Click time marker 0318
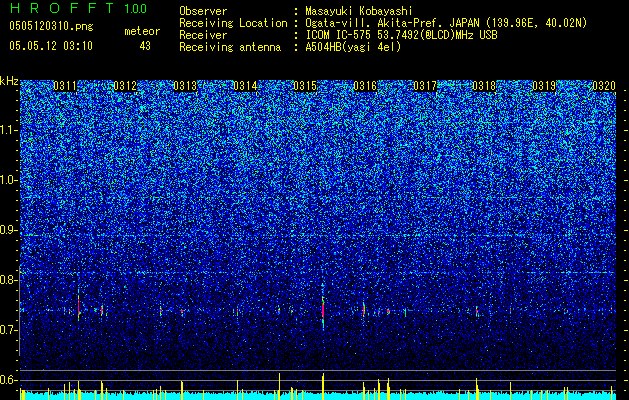 [484, 86]
